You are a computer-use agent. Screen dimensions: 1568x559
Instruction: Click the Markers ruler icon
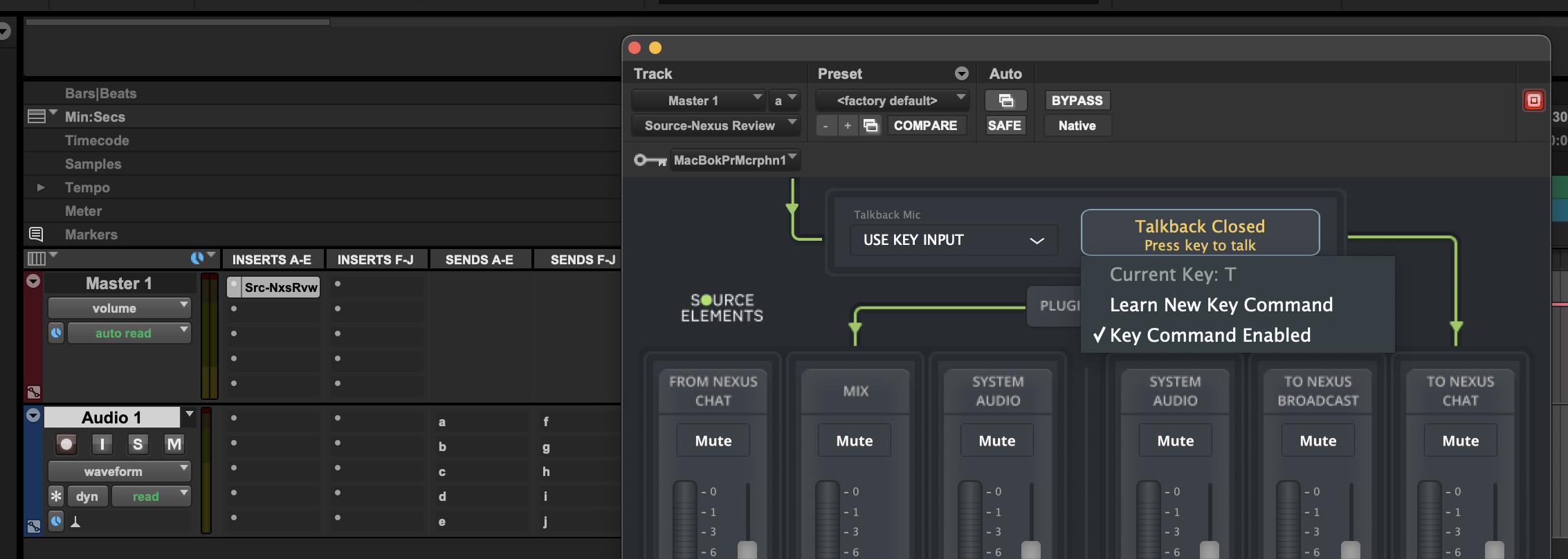[36, 235]
